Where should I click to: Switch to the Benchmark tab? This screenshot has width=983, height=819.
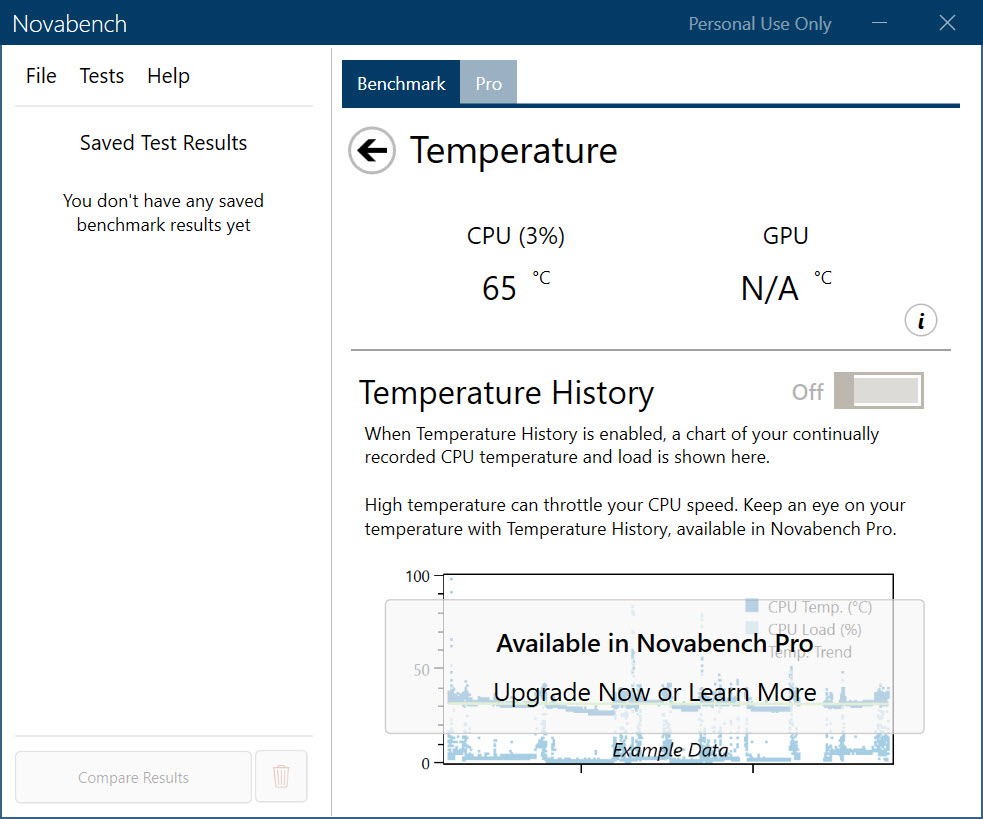(401, 83)
